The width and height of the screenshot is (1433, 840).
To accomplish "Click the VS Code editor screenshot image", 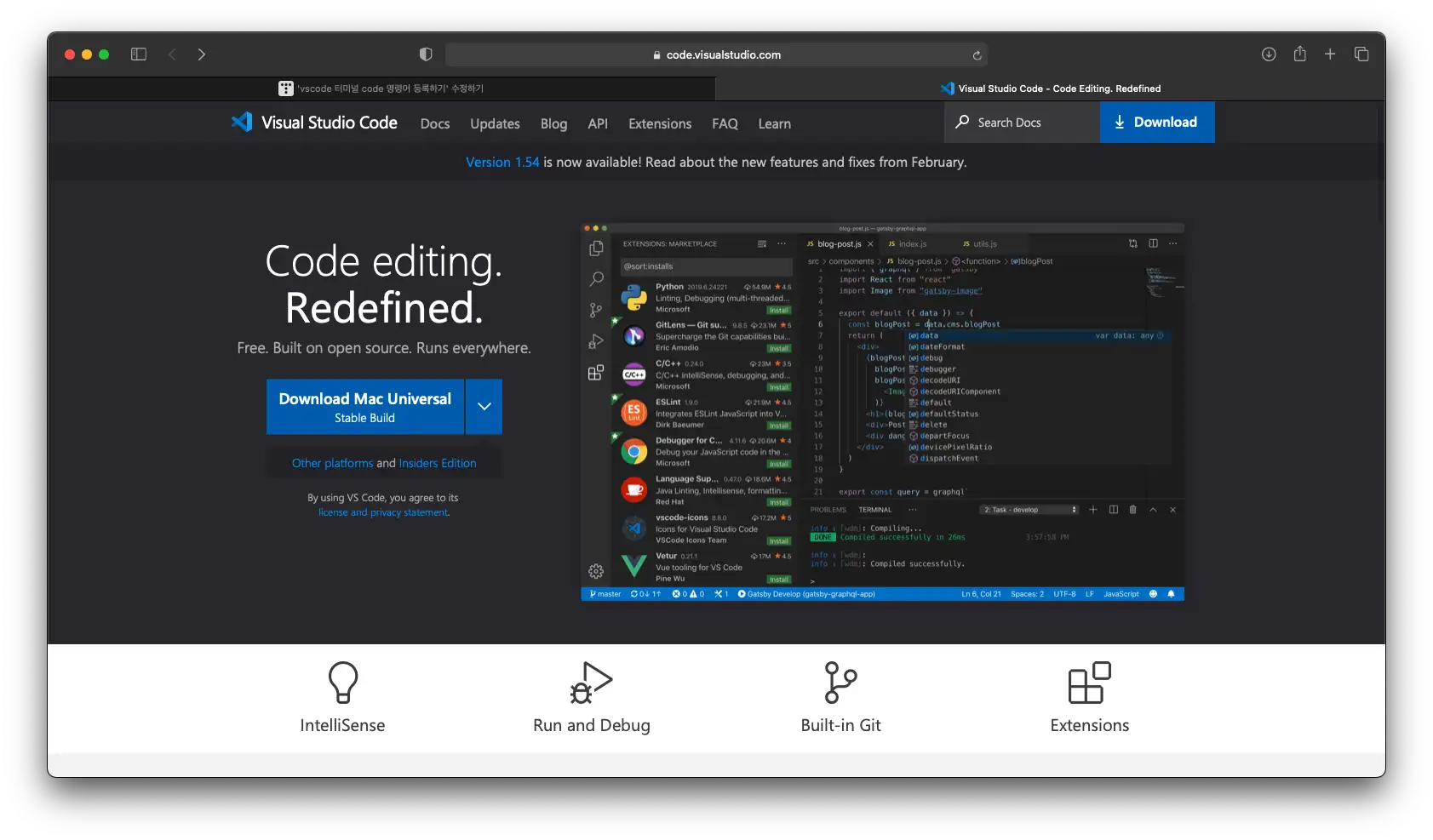I will (x=882, y=412).
